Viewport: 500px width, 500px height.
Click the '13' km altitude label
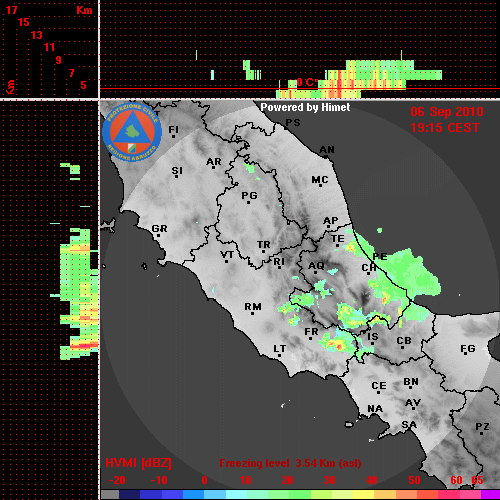click(37, 35)
